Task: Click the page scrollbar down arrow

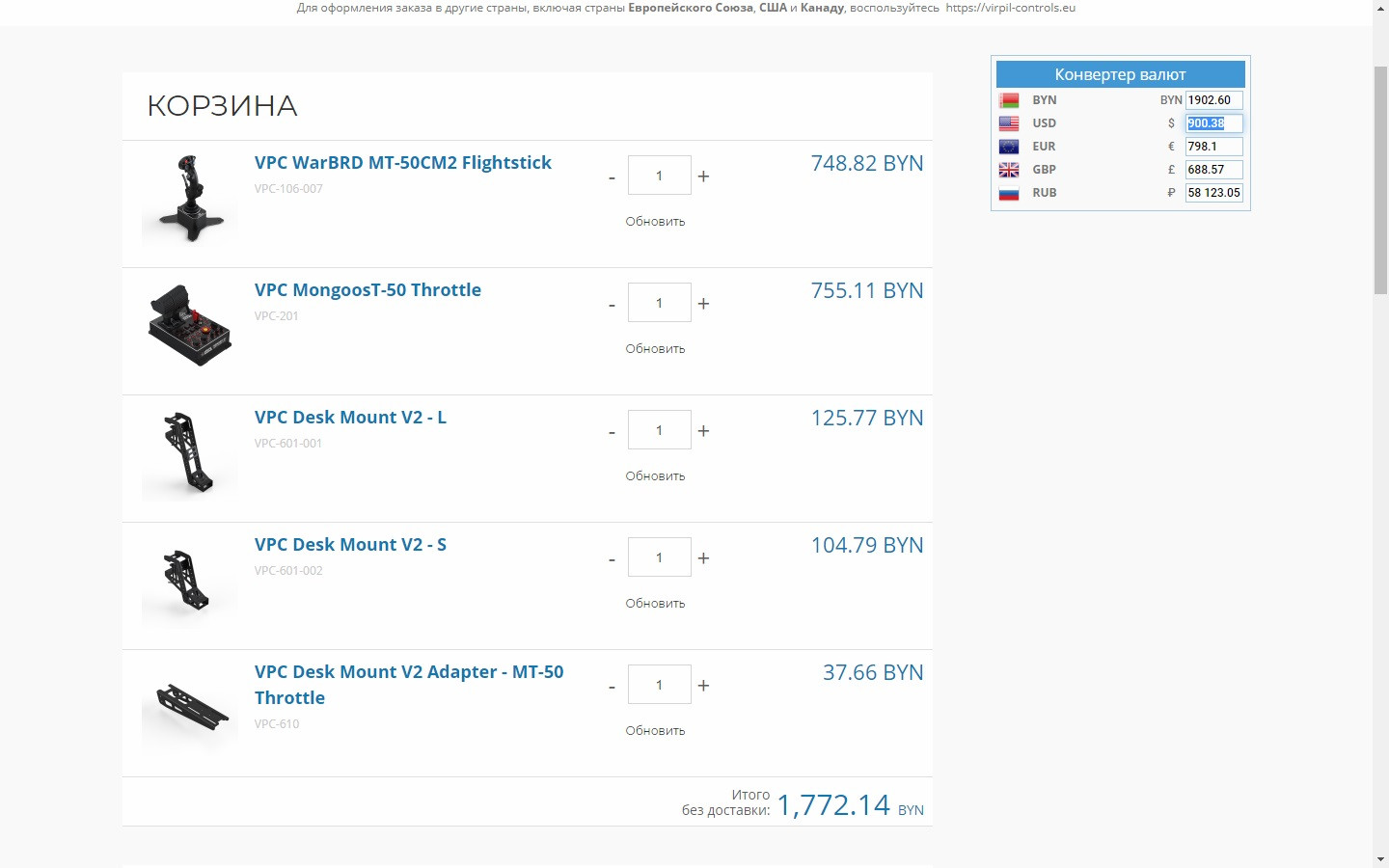Action: (1380, 858)
